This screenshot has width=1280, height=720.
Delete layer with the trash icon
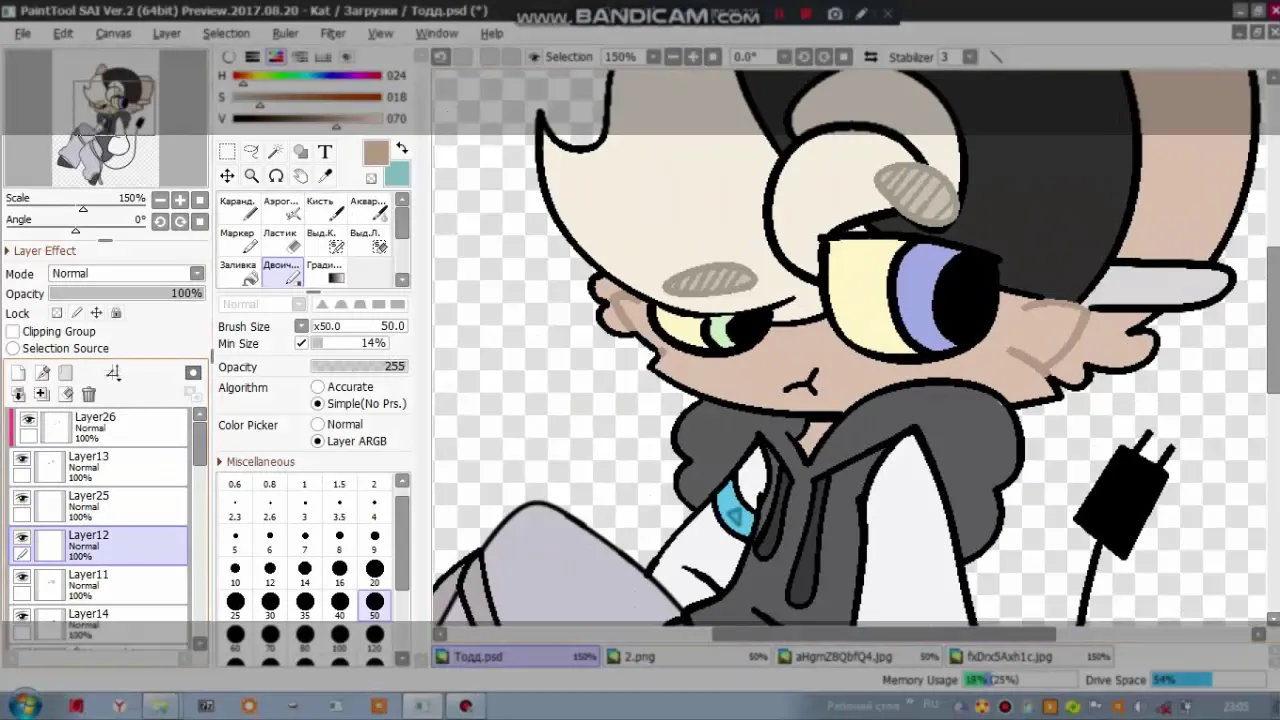(89, 395)
